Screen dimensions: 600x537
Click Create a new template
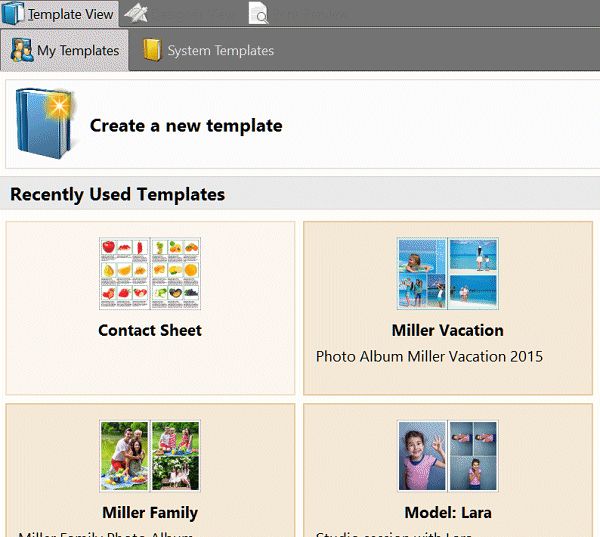(302, 124)
